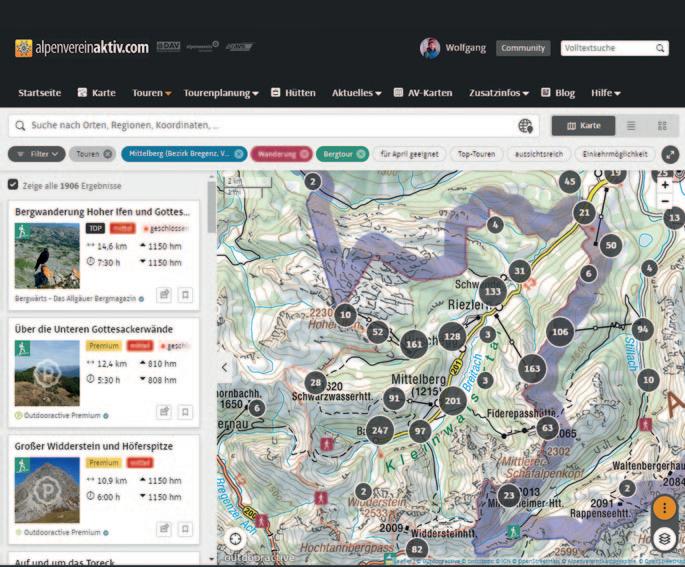Open Über die Unteren Gottesackerwände title
The image size is (685, 567).
pos(93,329)
